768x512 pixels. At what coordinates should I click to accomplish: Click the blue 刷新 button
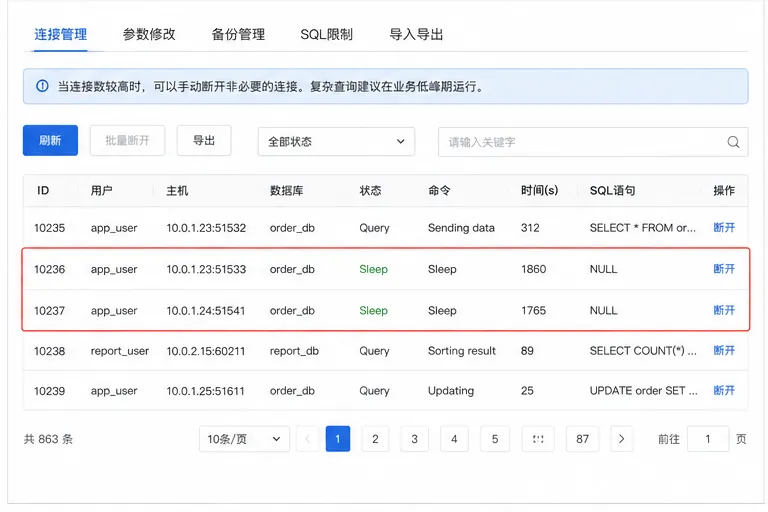pyautogui.click(x=50, y=141)
